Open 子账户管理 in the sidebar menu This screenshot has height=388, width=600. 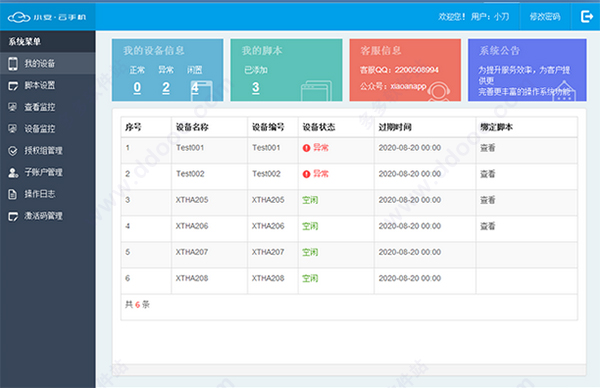pos(47,173)
